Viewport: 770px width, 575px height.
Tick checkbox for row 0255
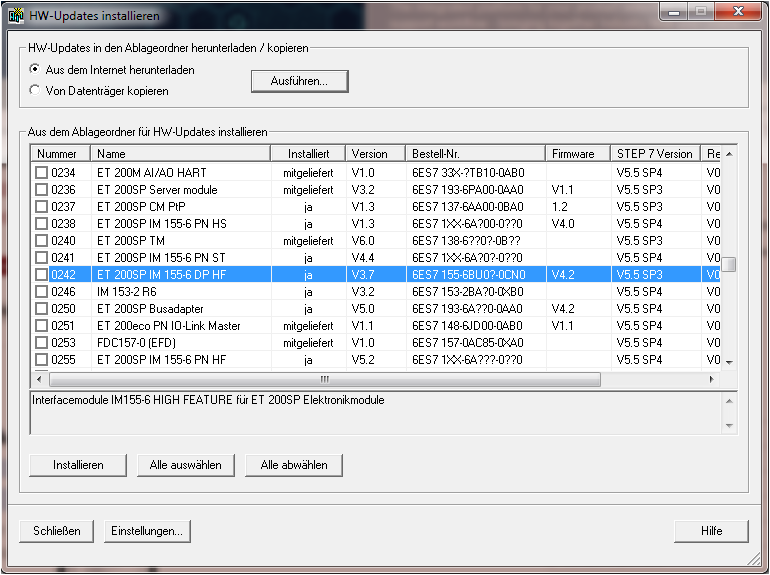[x=42, y=359]
